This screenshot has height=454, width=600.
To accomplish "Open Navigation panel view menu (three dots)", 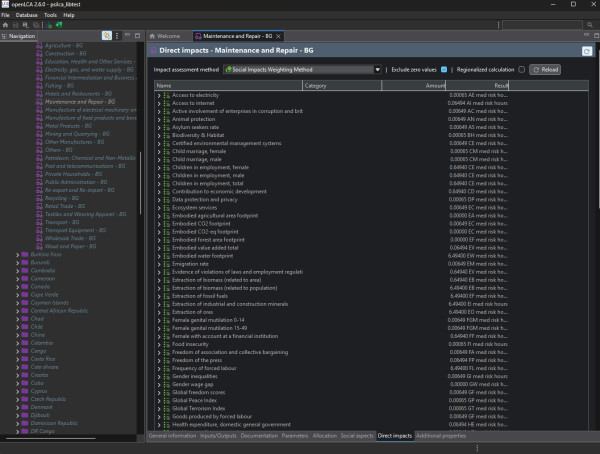I will tap(117, 35).
